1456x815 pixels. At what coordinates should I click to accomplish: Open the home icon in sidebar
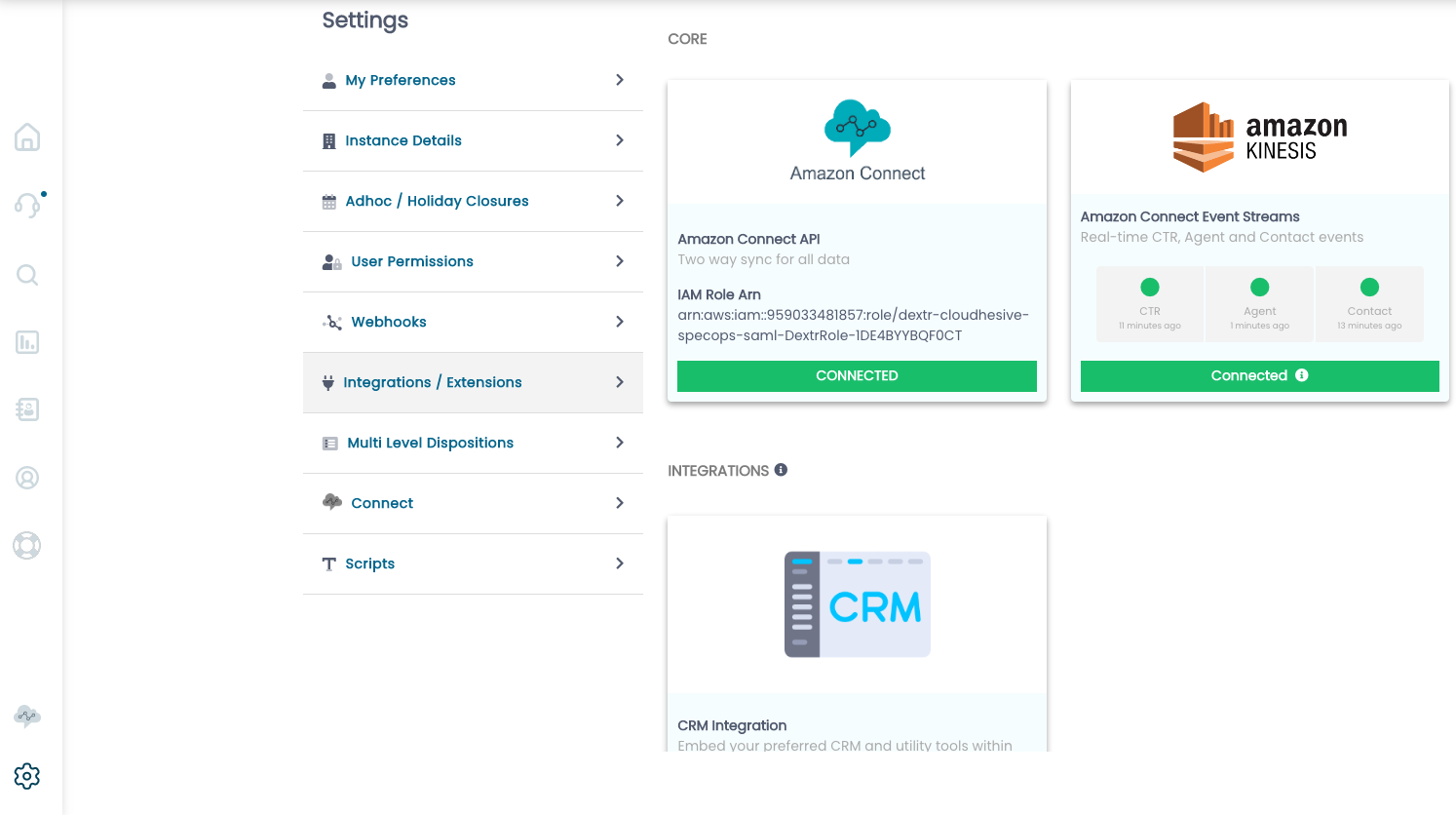[x=27, y=137]
